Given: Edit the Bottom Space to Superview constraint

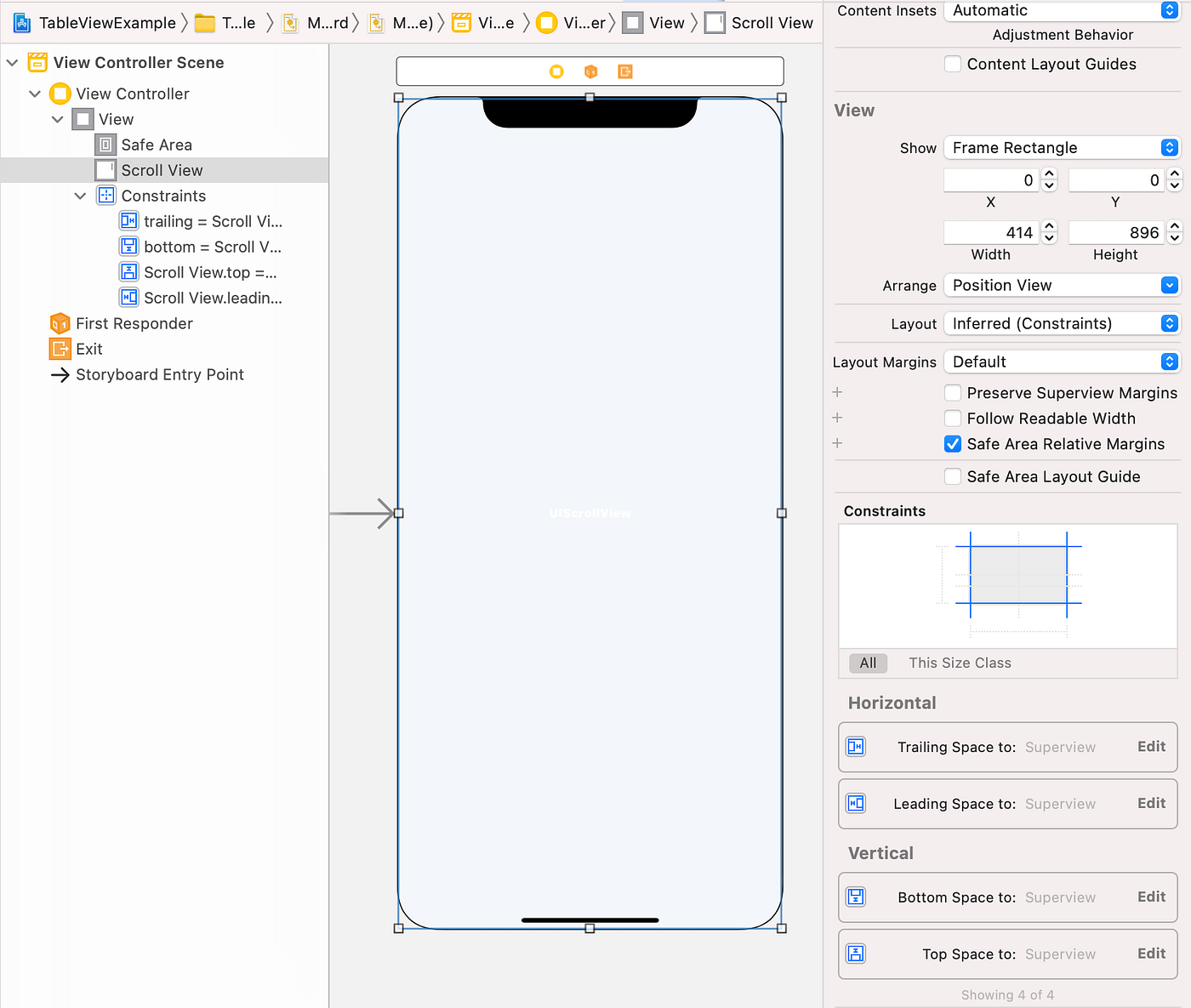Looking at the screenshot, I should pos(1151,897).
